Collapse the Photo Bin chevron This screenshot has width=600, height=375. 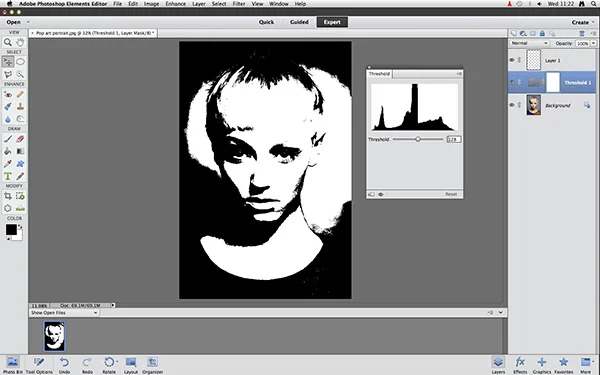coord(501,313)
